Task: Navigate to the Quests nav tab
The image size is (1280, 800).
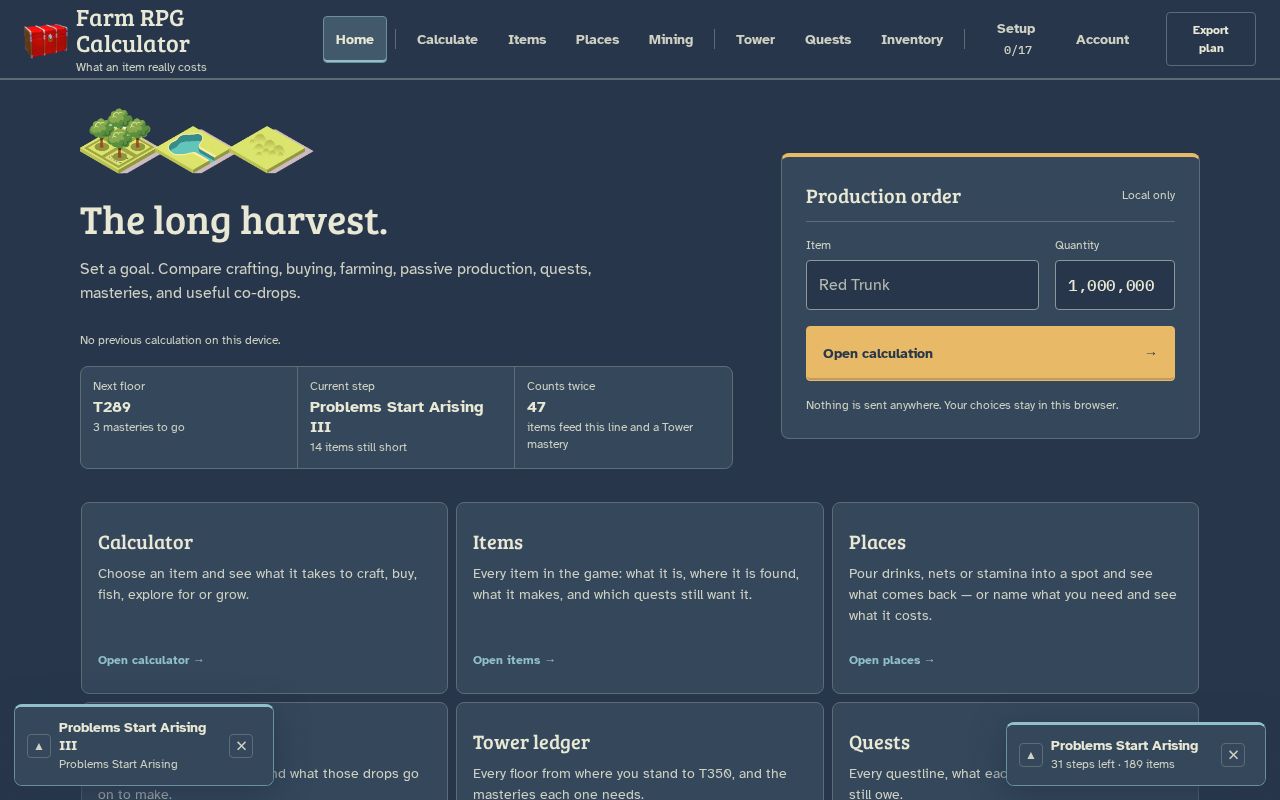Action: click(828, 40)
